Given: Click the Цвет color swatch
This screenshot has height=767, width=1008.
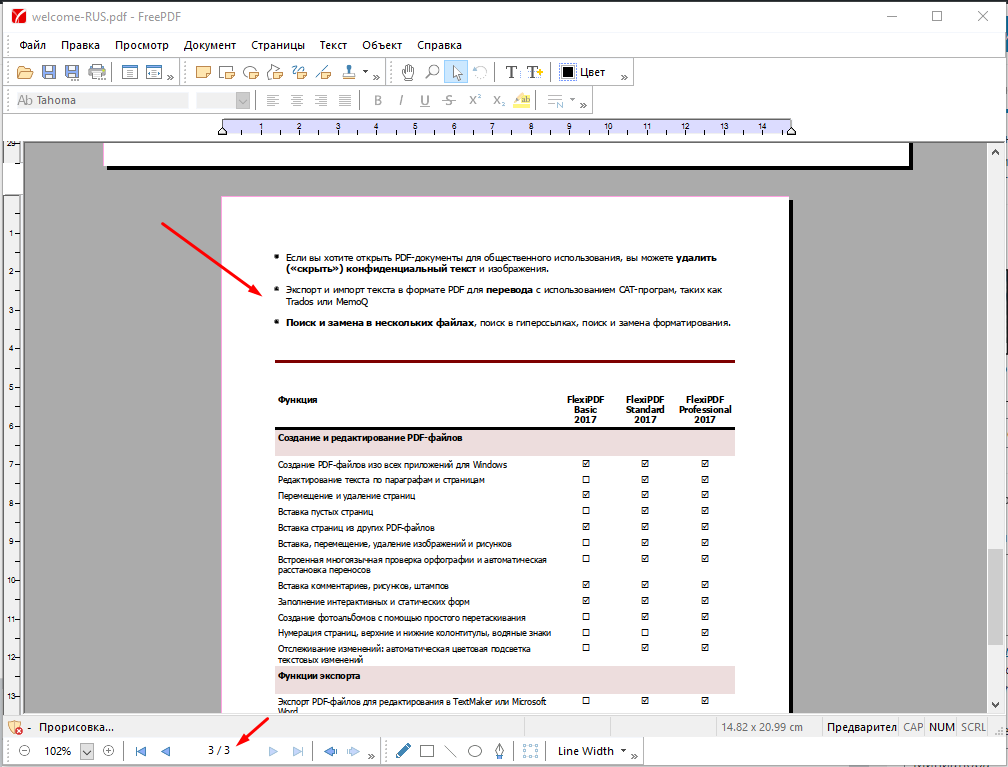Looking at the screenshot, I should coord(568,72).
